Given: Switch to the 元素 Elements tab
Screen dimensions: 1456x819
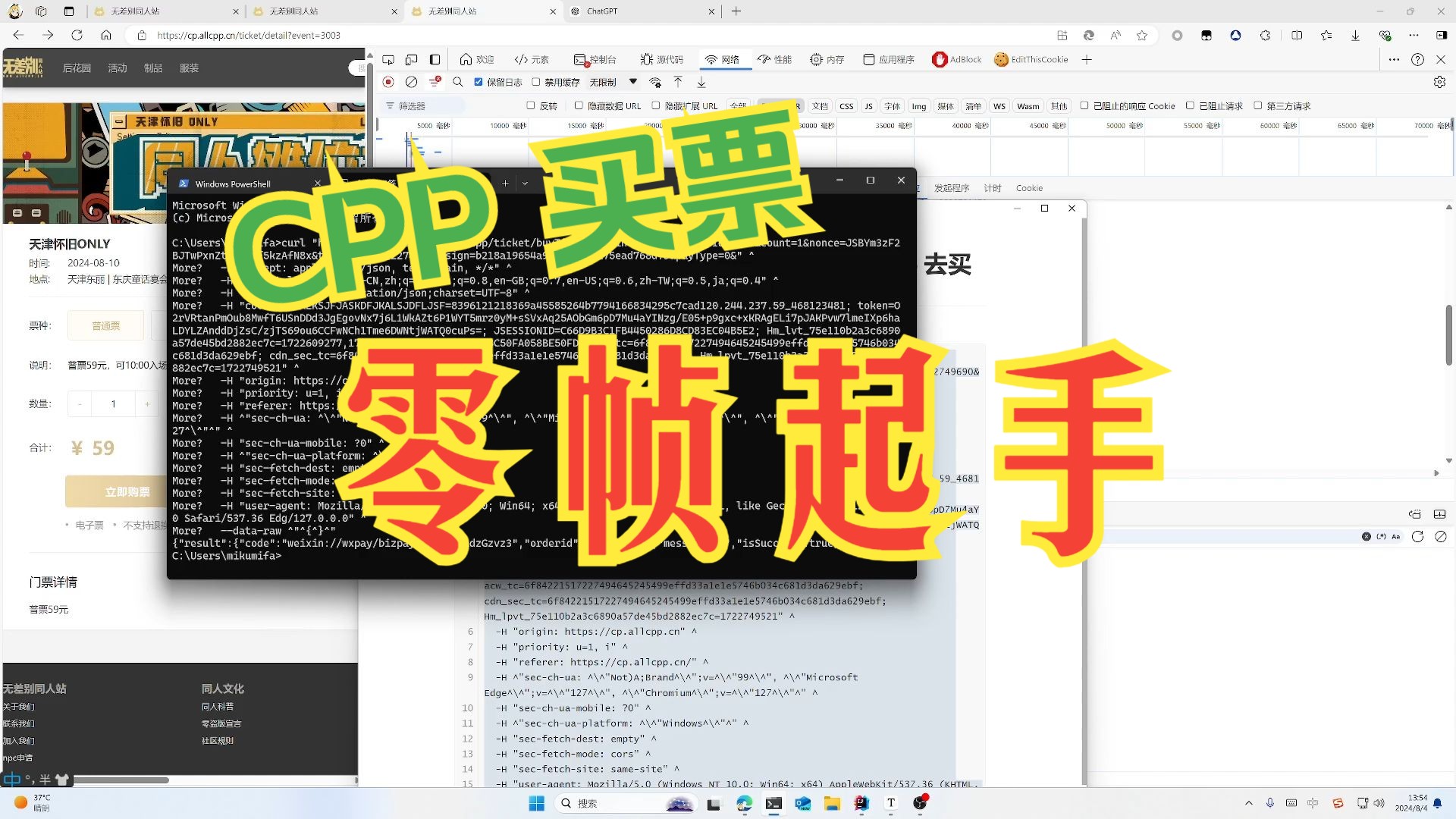Looking at the screenshot, I should 532,59.
